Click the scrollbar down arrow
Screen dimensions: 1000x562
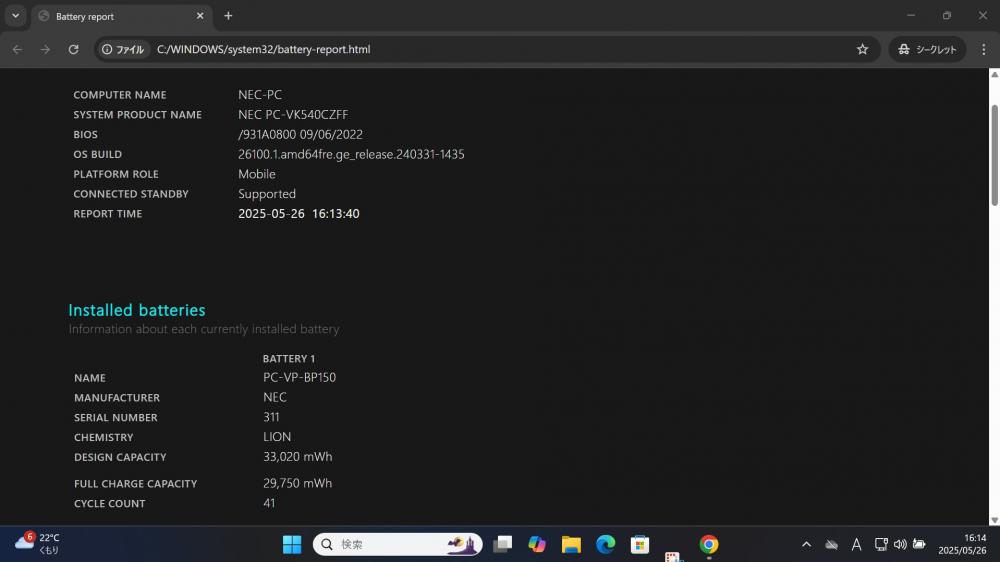(994, 520)
